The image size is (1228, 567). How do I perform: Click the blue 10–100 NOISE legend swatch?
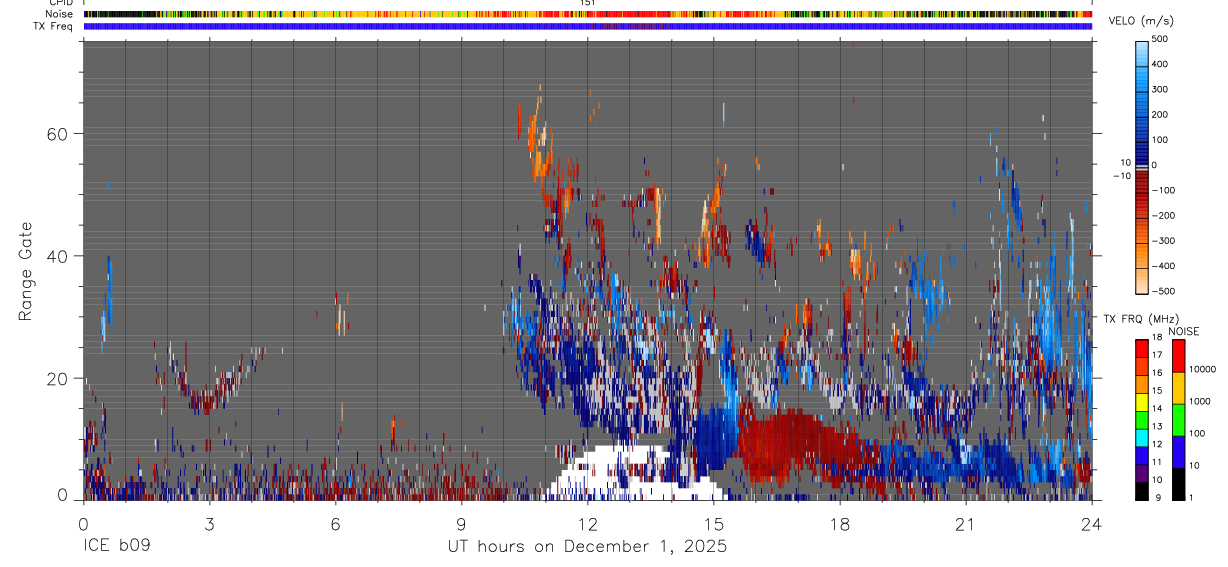pos(1178,451)
